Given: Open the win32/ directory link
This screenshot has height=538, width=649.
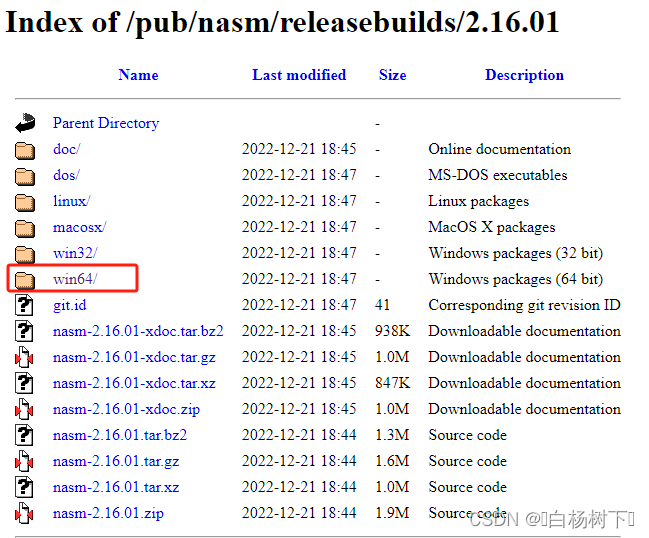Looking at the screenshot, I should 75,253.
